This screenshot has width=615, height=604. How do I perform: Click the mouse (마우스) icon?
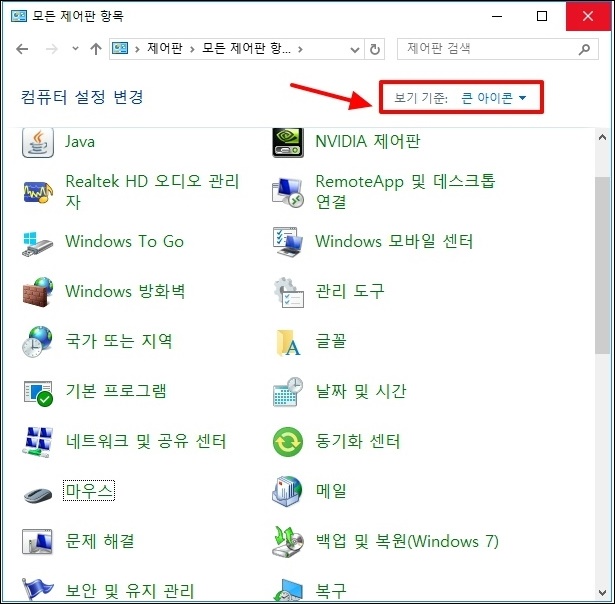(x=38, y=494)
